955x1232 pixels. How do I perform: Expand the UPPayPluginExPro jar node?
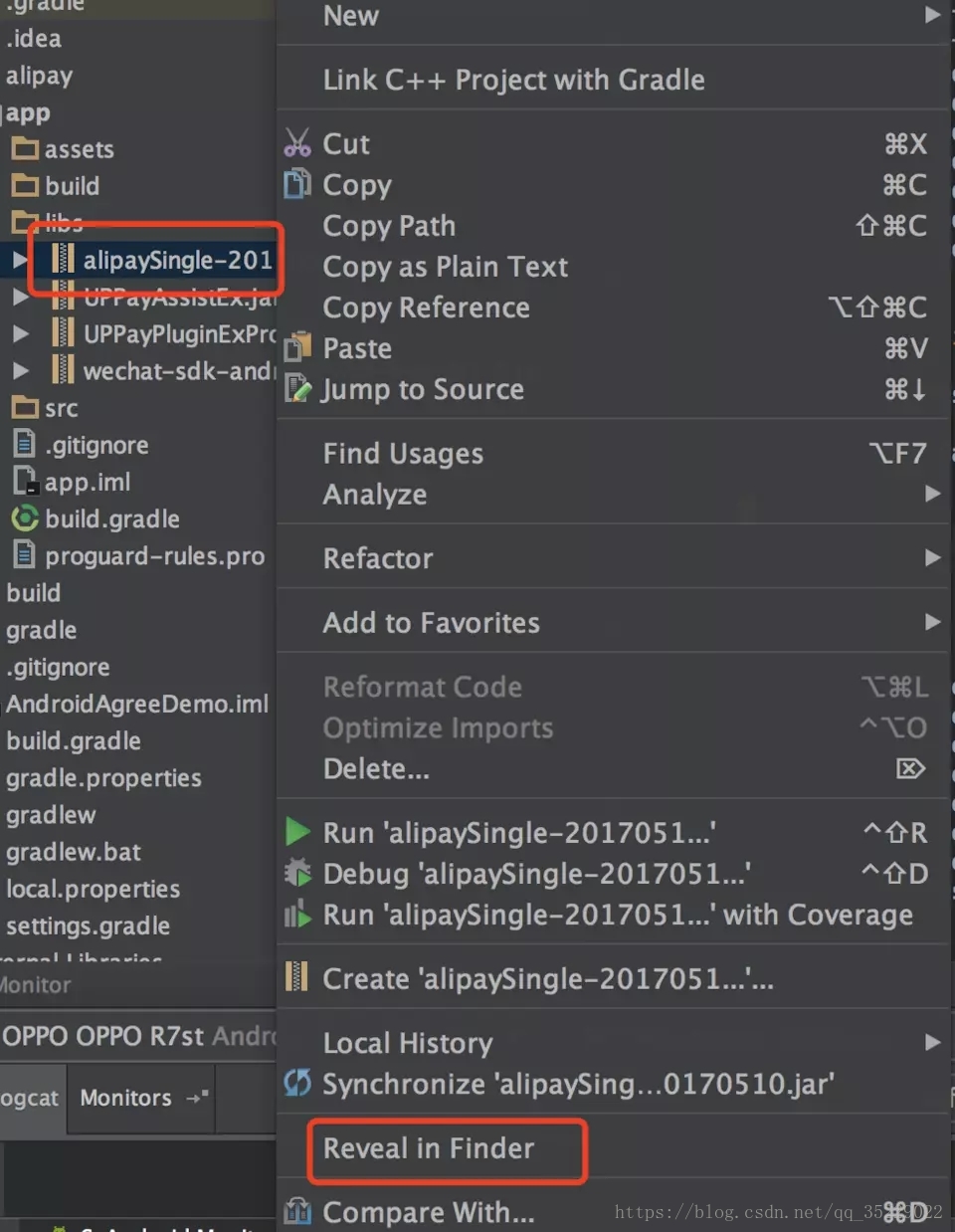[20, 333]
